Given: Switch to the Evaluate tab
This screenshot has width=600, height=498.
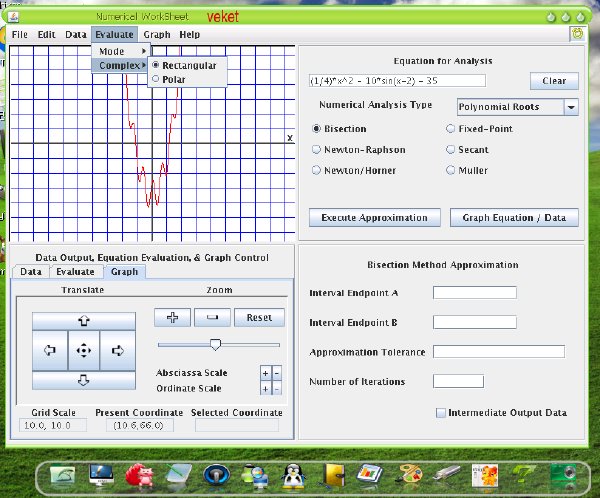Looking at the screenshot, I should pyautogui.click(x=75, y=272).
